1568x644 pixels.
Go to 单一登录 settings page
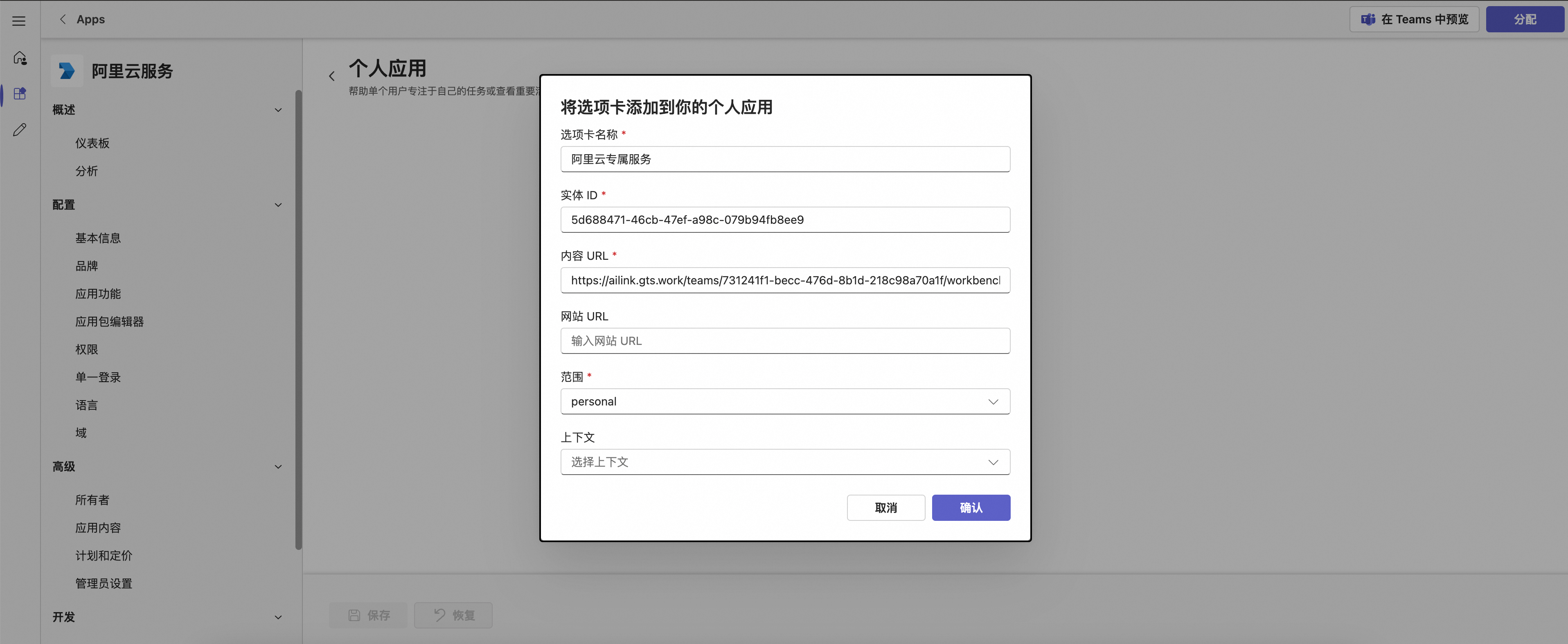tap(98, 377)
